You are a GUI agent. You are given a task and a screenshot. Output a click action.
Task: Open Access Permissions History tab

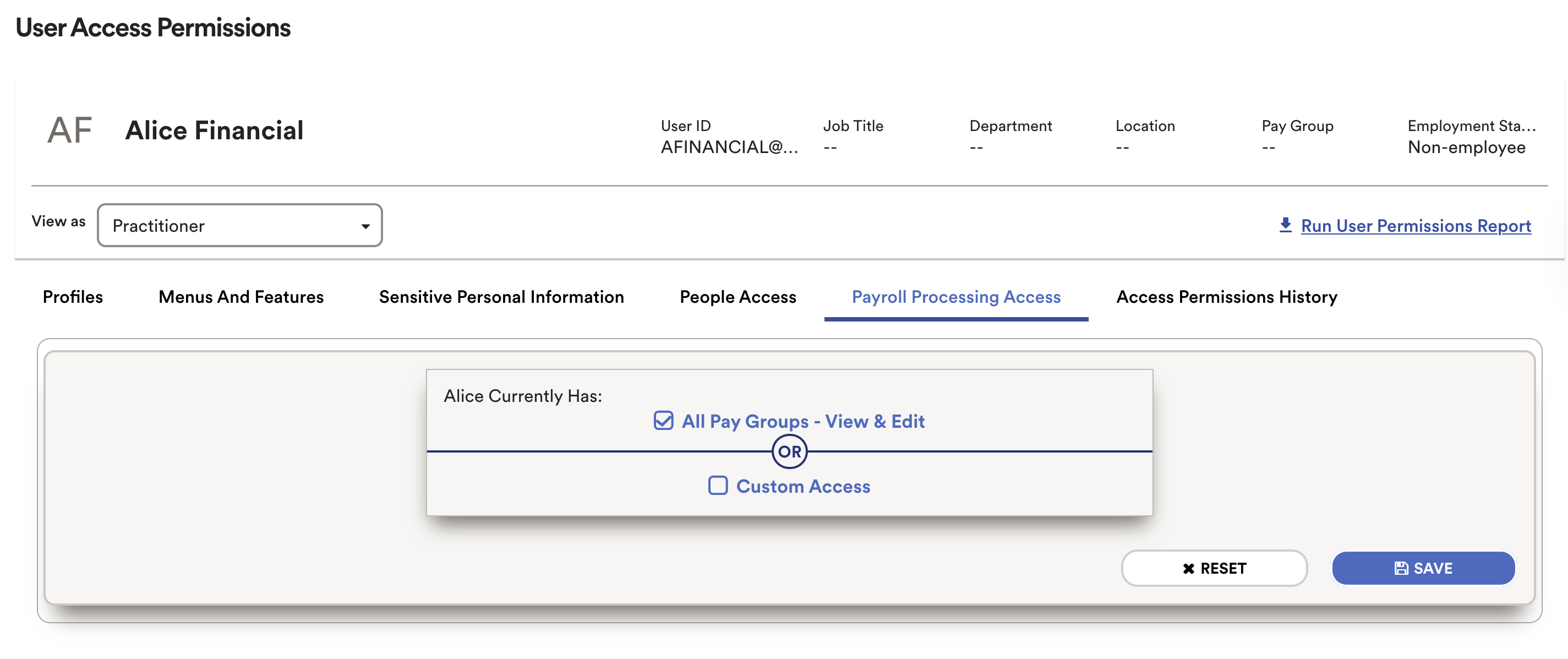1227,297
